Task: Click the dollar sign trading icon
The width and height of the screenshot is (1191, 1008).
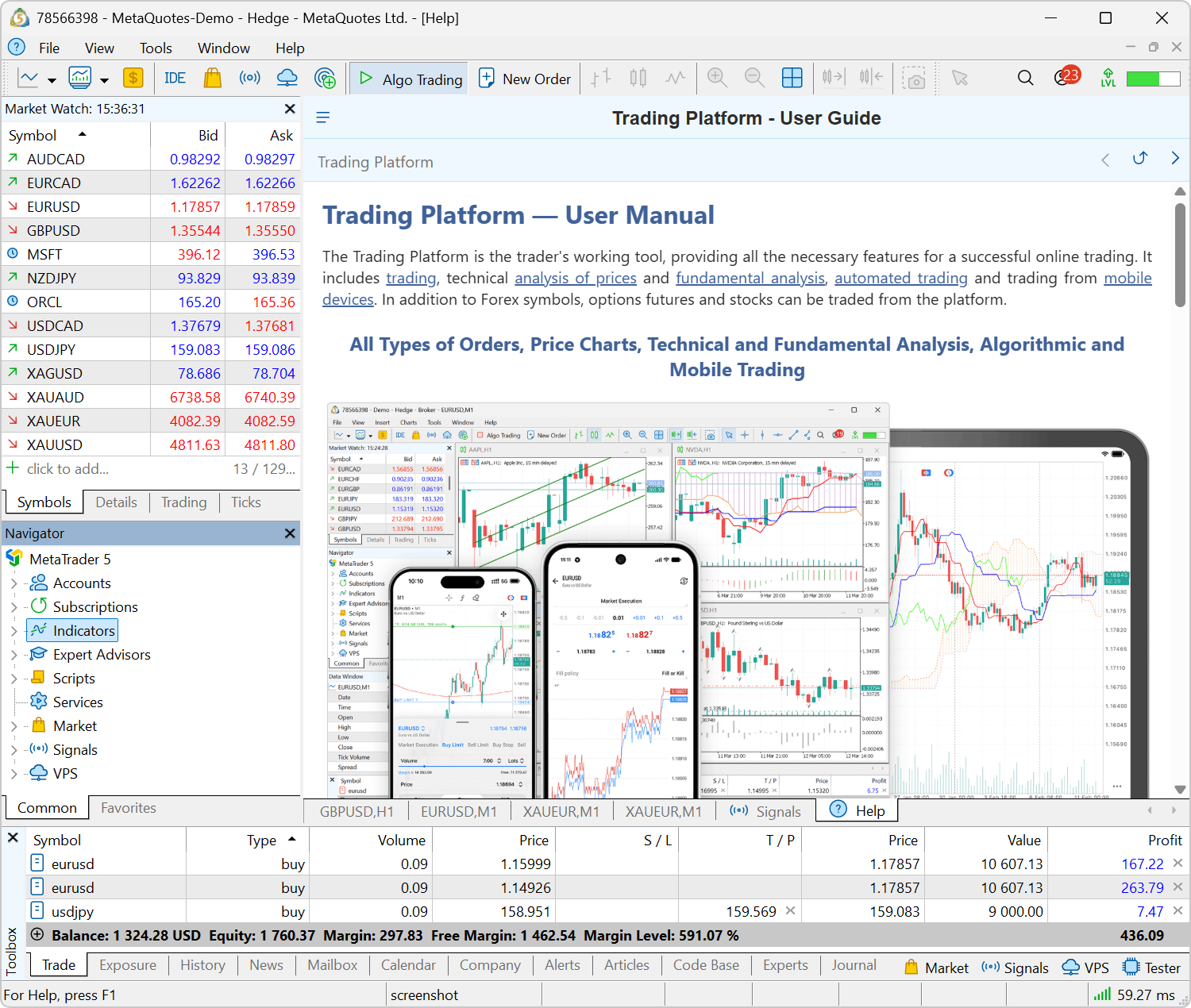Action: click(133, 79)
